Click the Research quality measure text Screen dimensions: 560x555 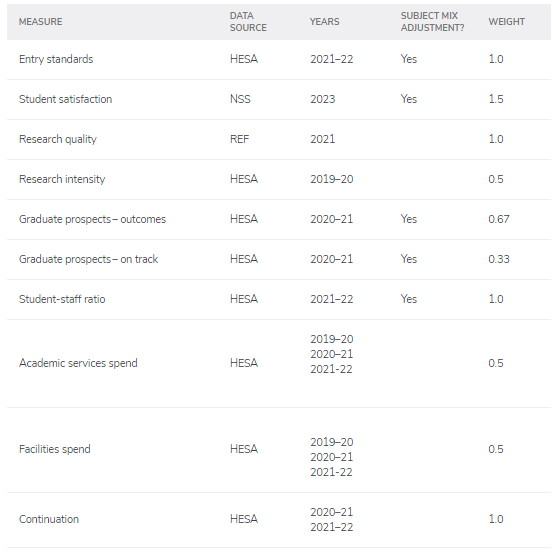pos(58,139)
